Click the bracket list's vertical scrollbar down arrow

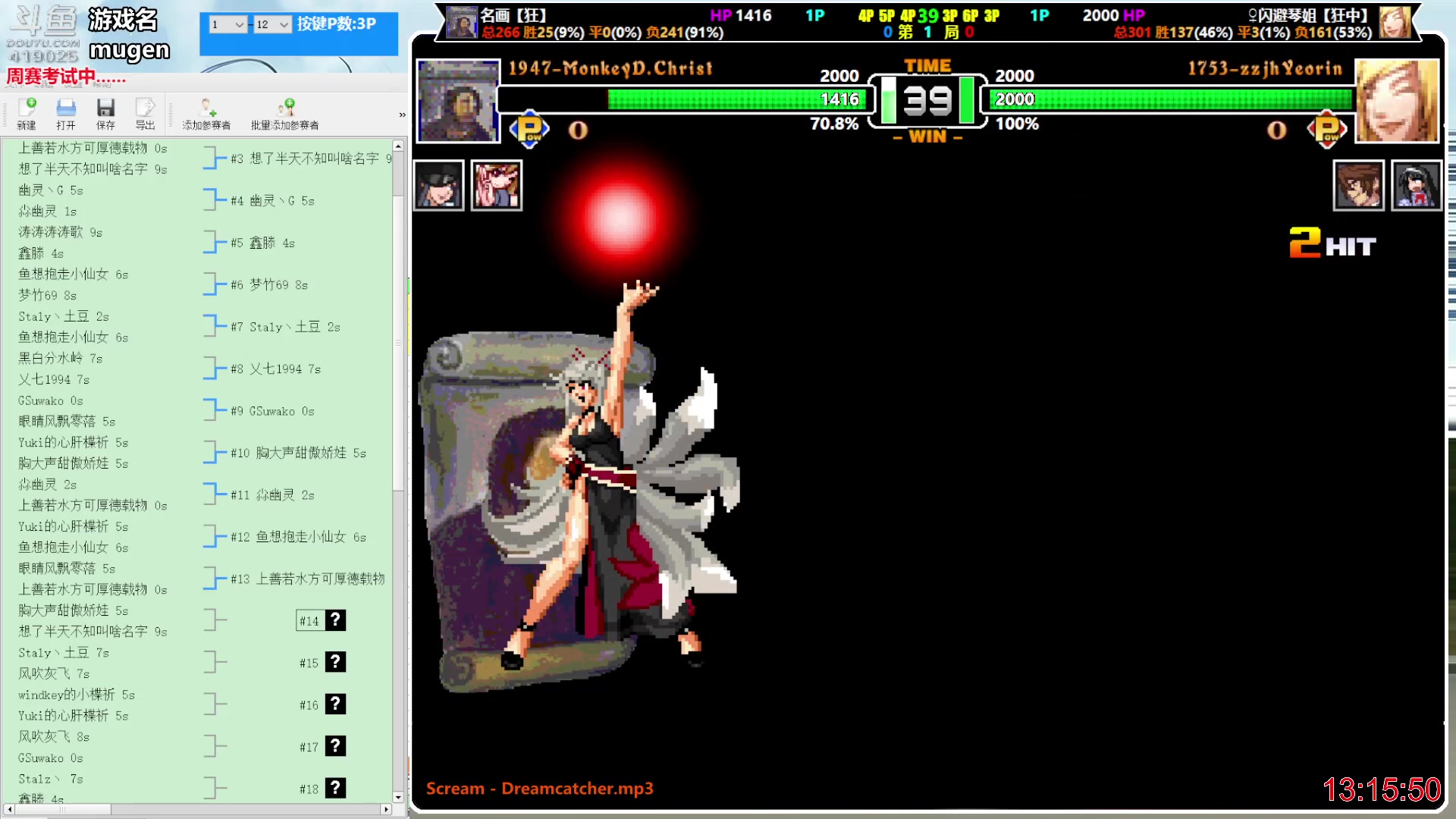[x=398, y=797]
